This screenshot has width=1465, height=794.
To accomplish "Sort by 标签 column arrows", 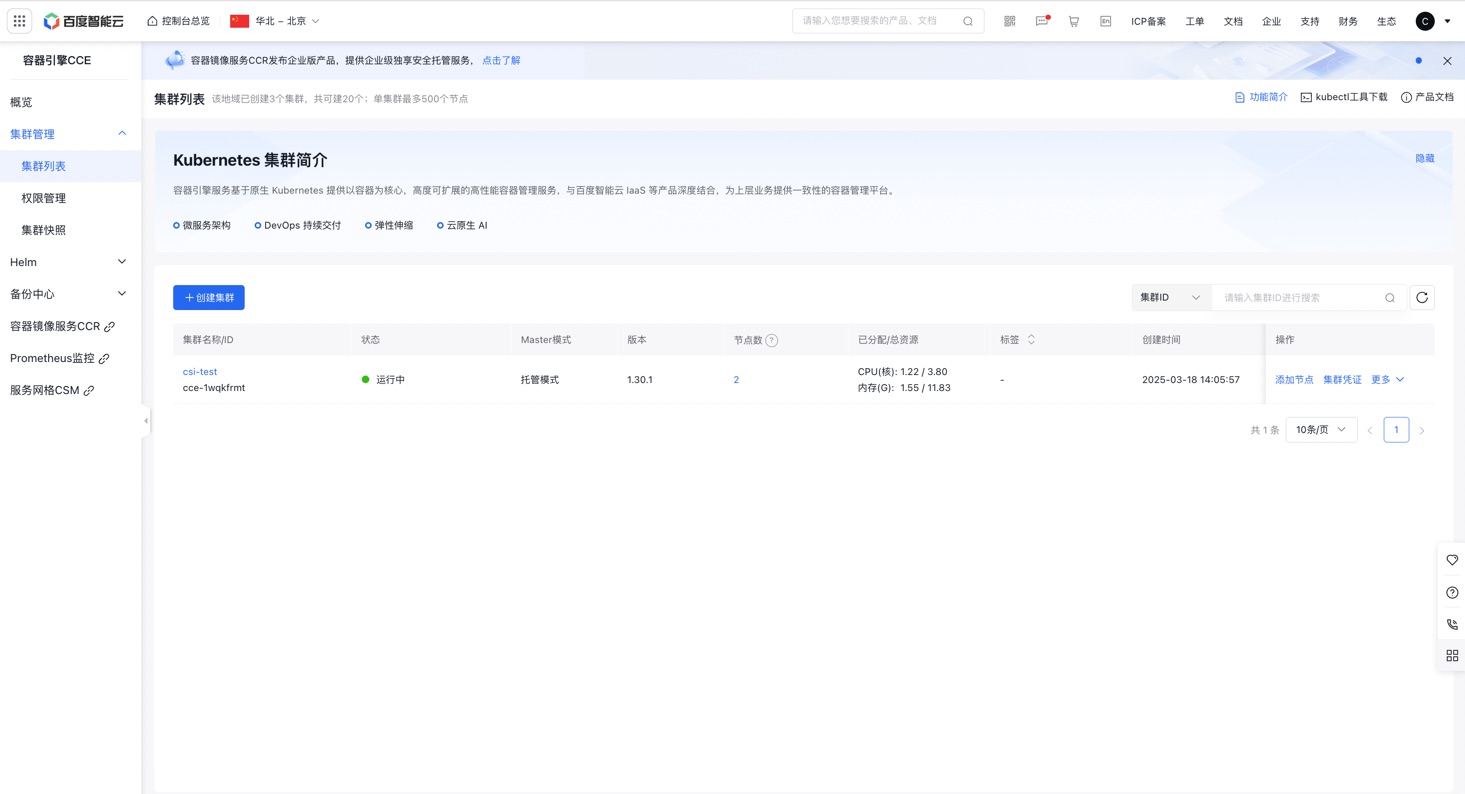I will [1031, 340].
